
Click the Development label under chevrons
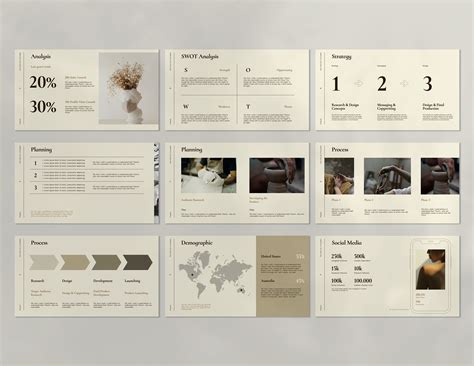point(103,281)
